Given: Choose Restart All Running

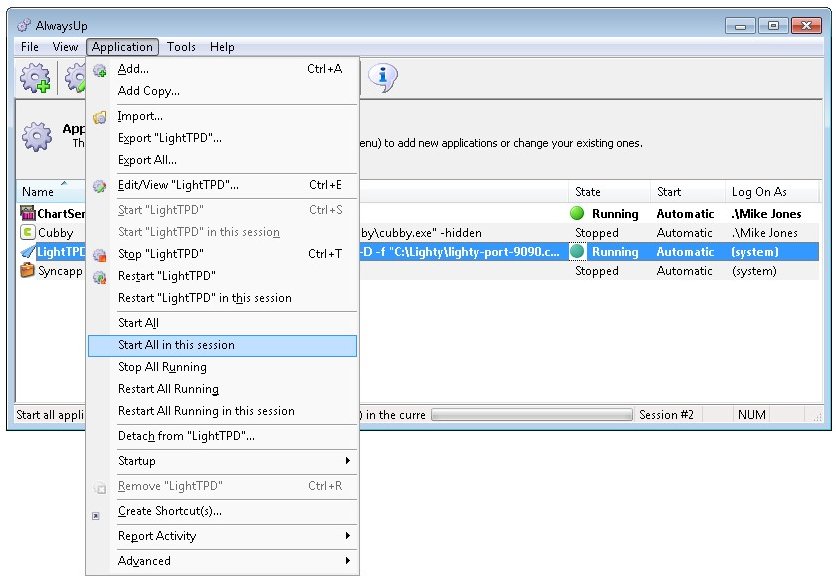Looking at the screenshot, I should (222, 389).
